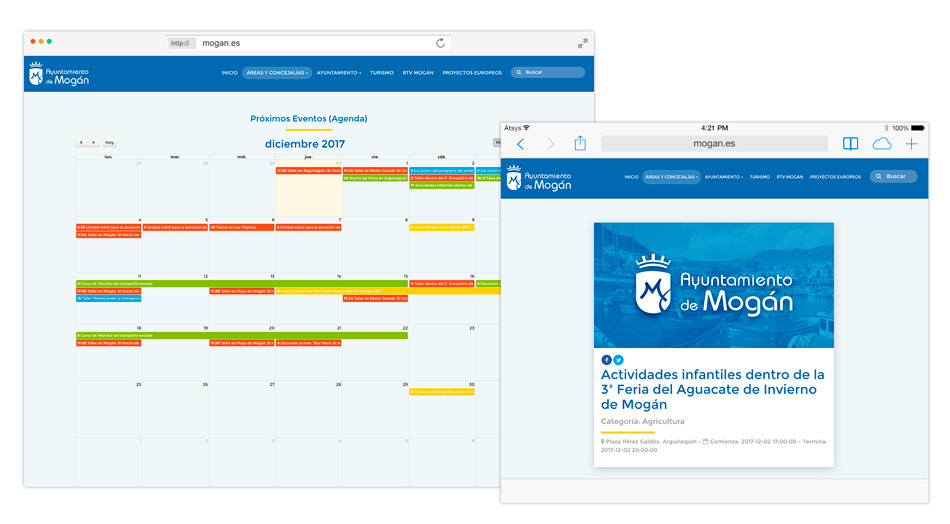Open the share sheet icon in tablet Safari

(579, 144)
